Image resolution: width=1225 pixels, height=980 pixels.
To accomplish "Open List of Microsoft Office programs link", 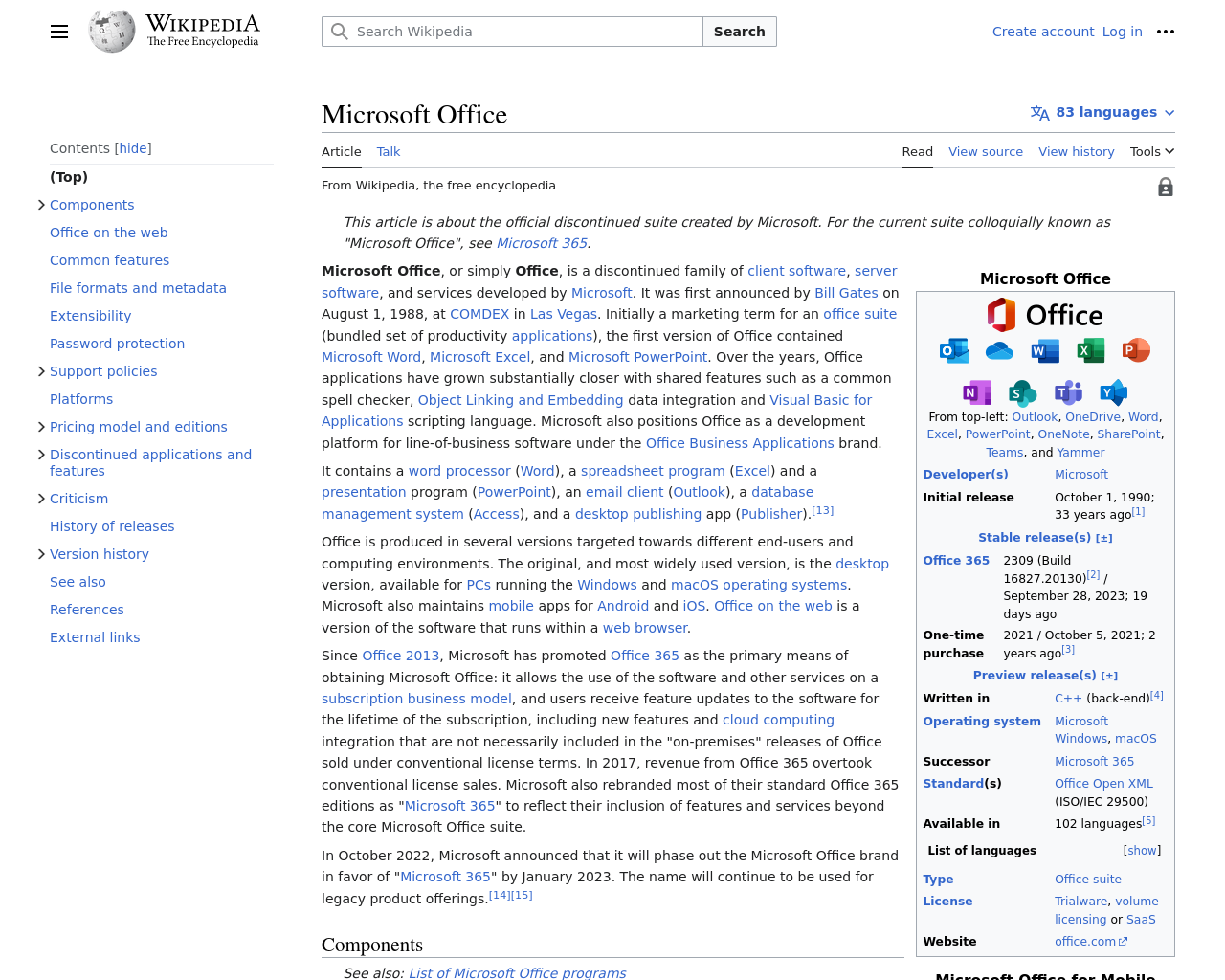I will [x=518, y=972].
